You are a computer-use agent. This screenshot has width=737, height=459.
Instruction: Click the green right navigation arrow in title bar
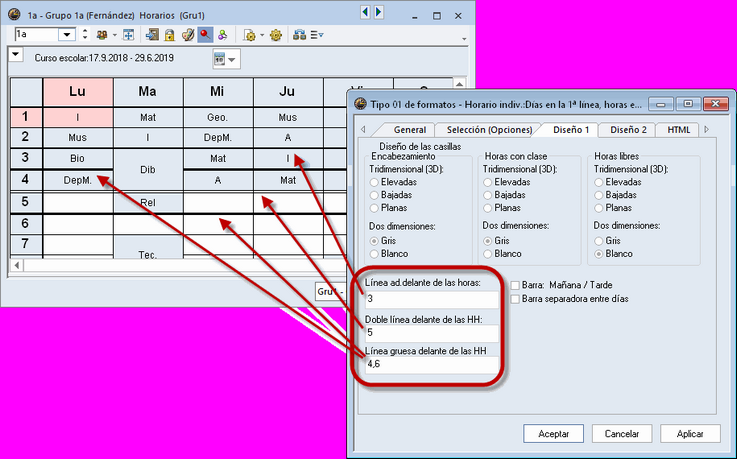(378, 12)
